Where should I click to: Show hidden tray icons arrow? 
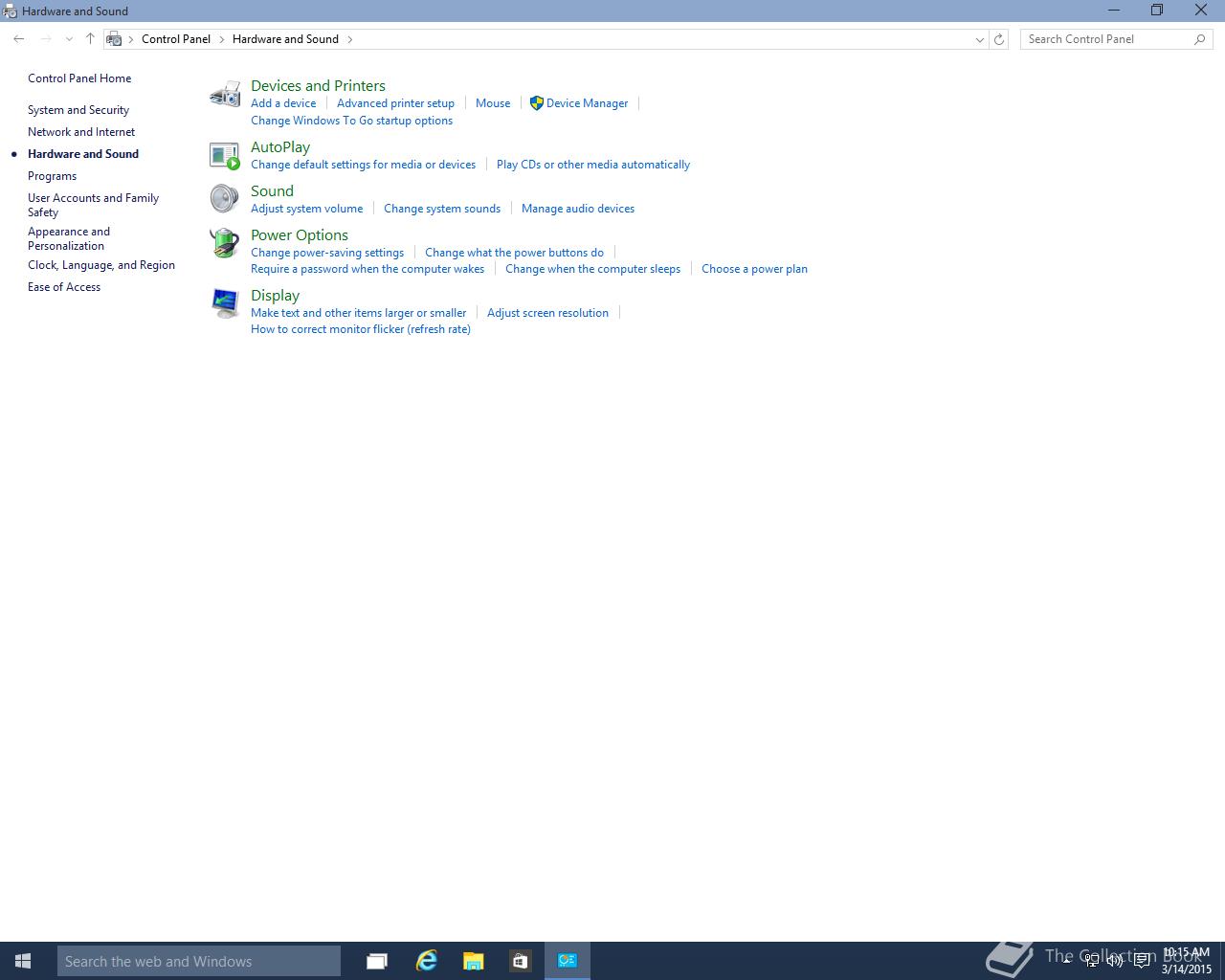(x=1067, y=960)
